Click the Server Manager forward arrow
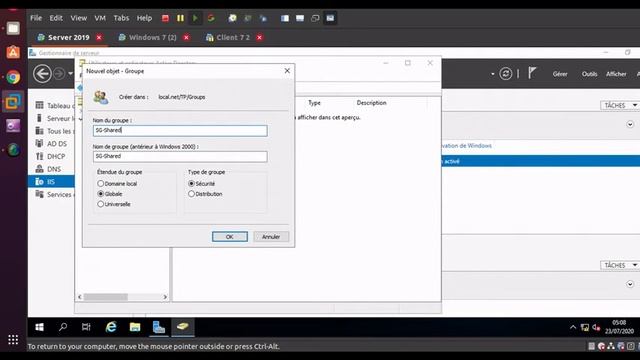The image size is (640, 360). [x=59, y=74]
